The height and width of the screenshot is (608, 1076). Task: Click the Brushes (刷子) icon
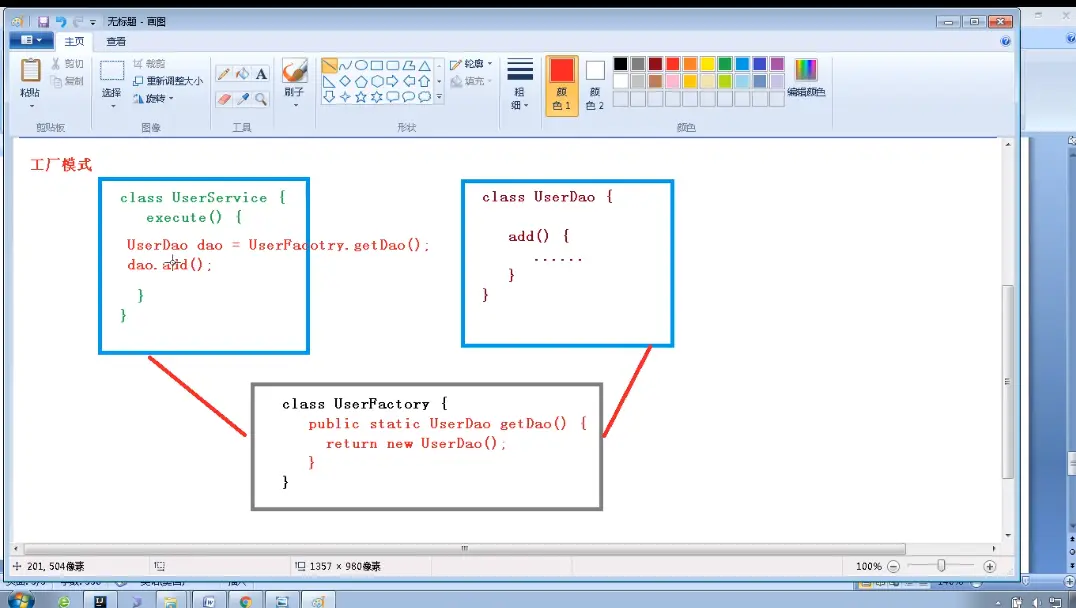pos(294,71)
